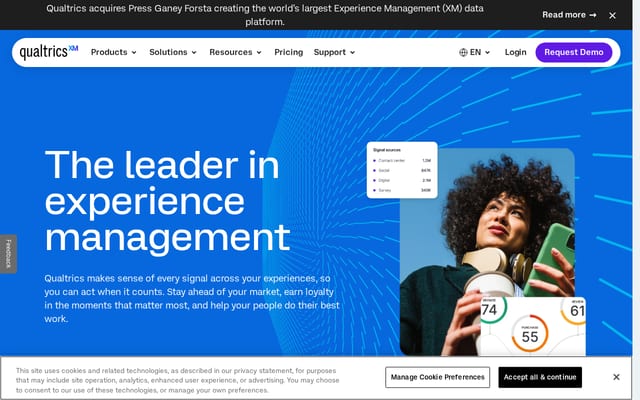Open the Qualtrics XM logo homepage
640x400 pixels.
49,52
